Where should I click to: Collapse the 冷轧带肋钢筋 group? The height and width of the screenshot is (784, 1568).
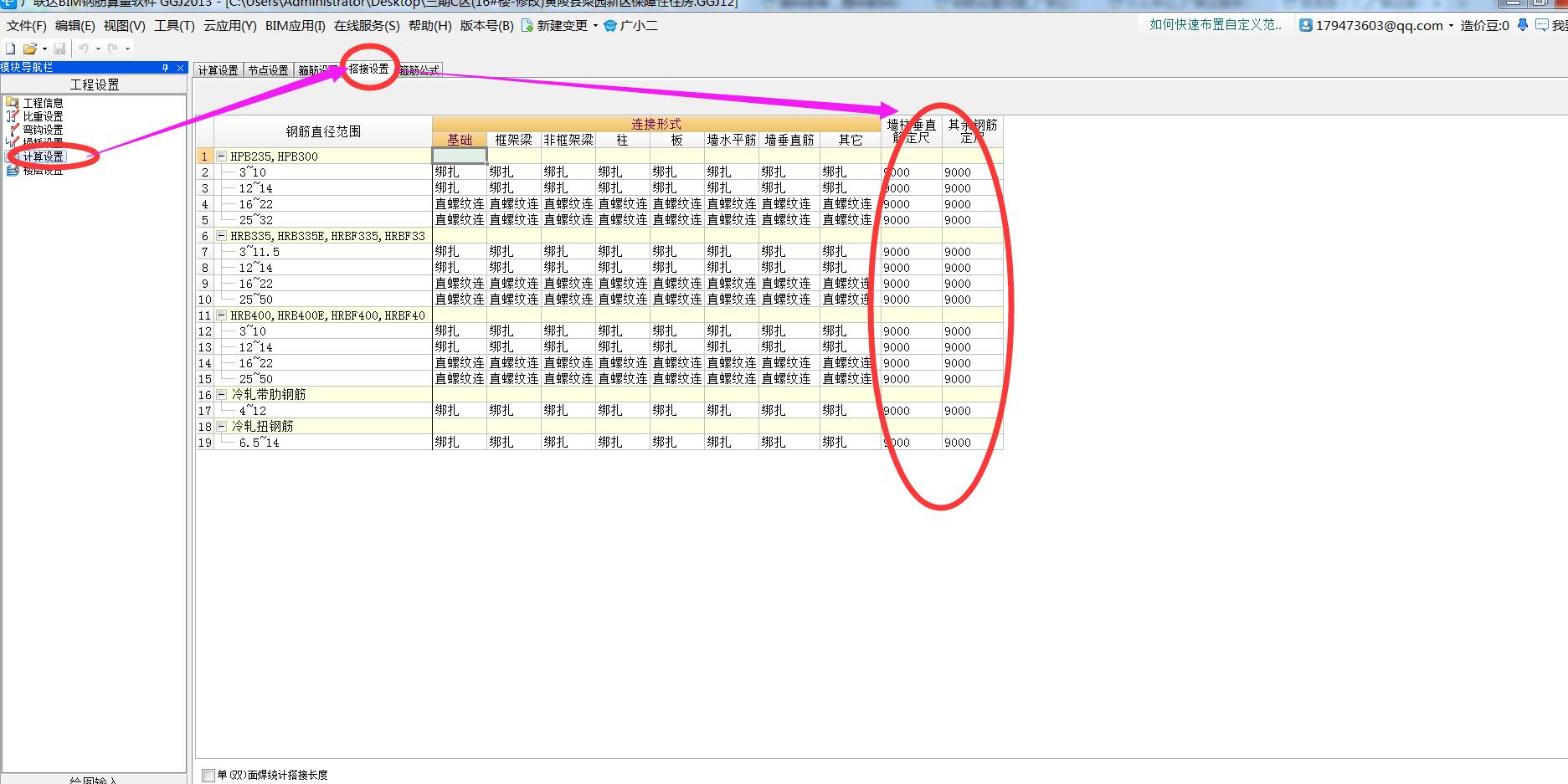click(222, 394)
